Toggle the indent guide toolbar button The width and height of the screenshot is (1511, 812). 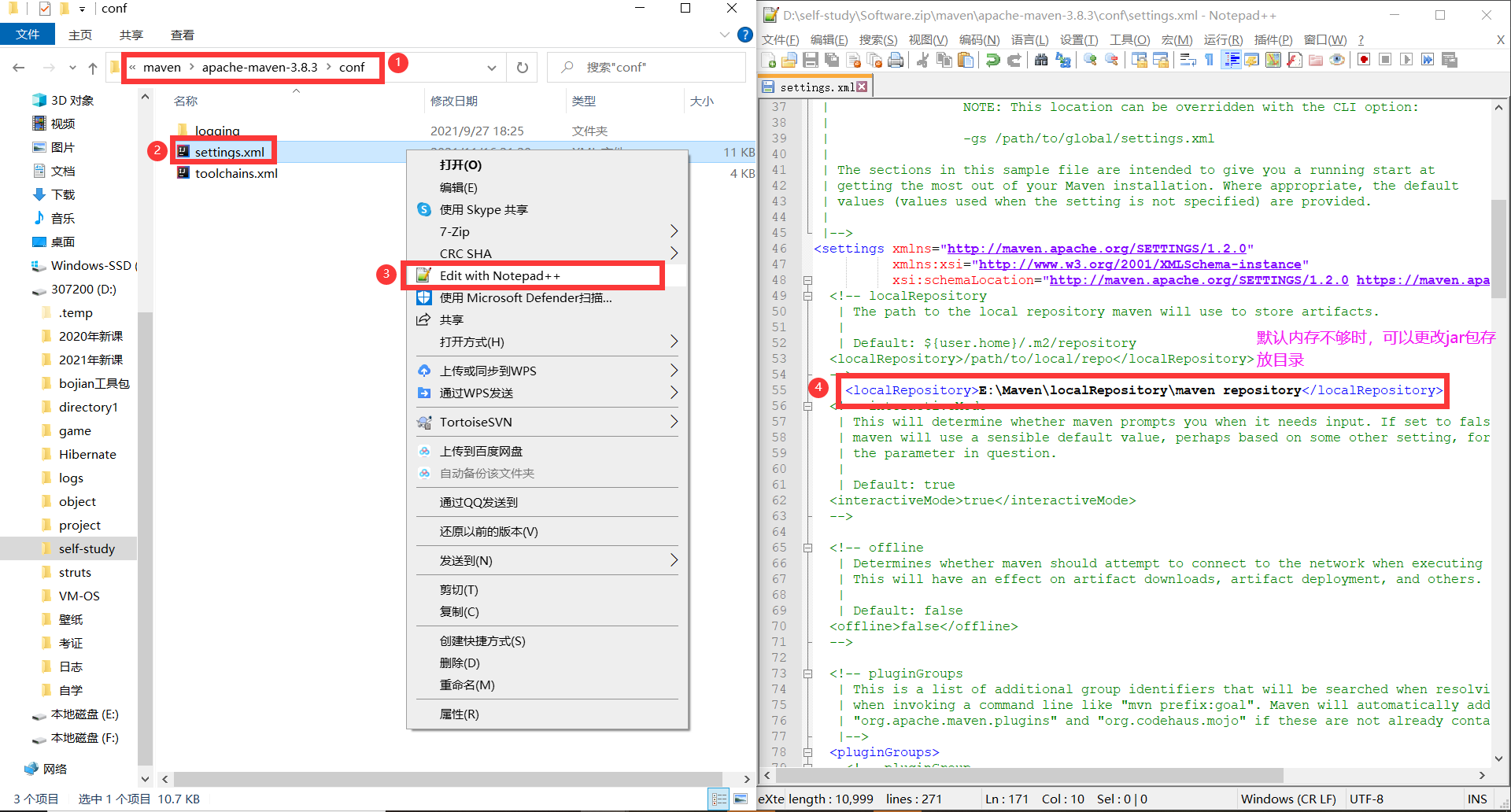(x=1231, y=61)
